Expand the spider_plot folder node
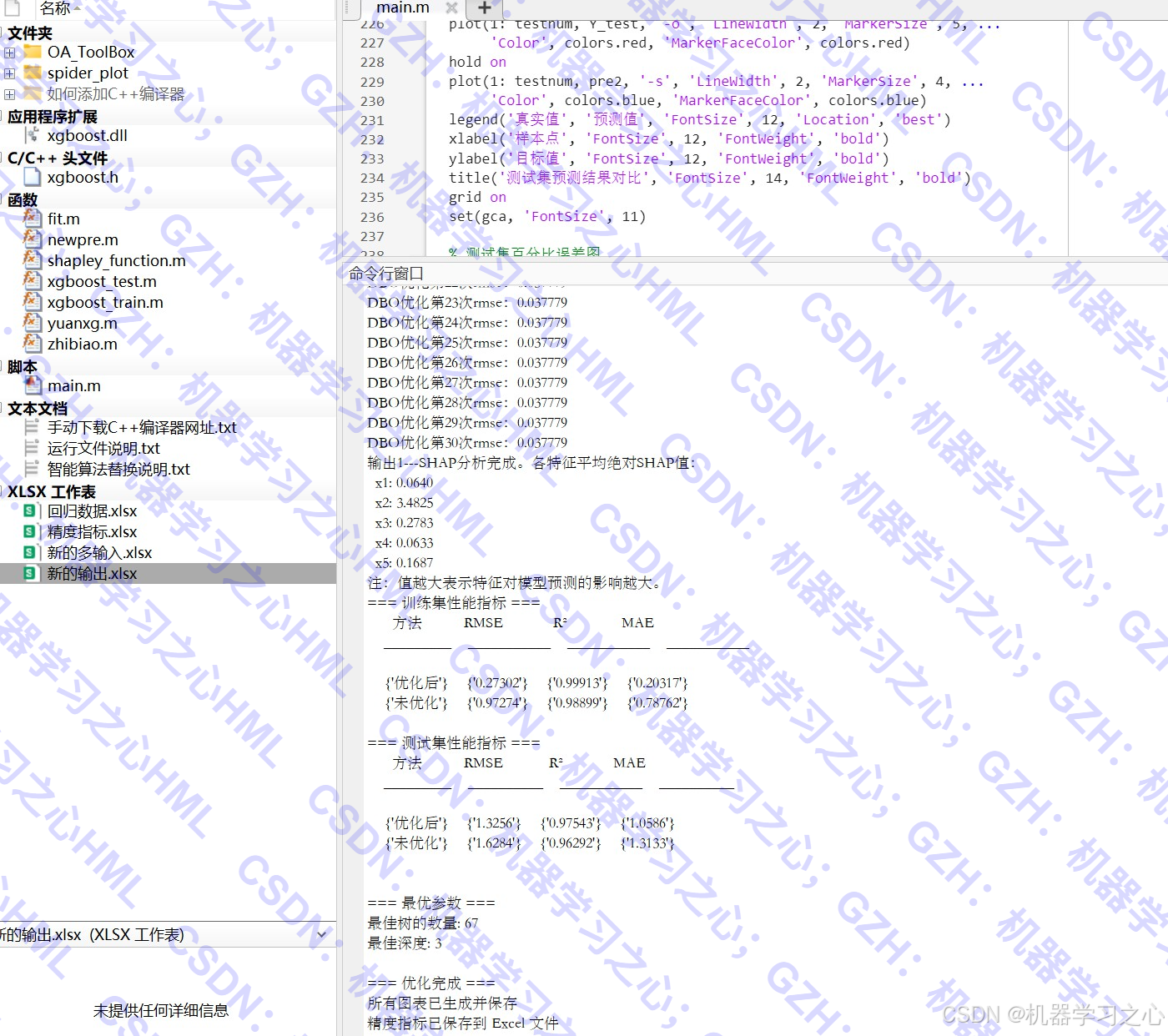This screenshot has height=1036, width=1168. coord(10,73)
